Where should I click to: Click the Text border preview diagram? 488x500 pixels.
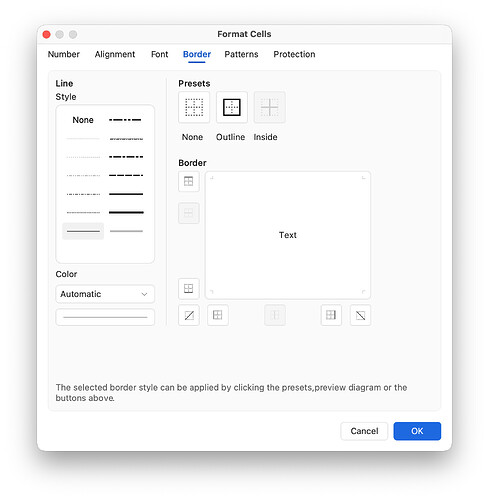288,235
